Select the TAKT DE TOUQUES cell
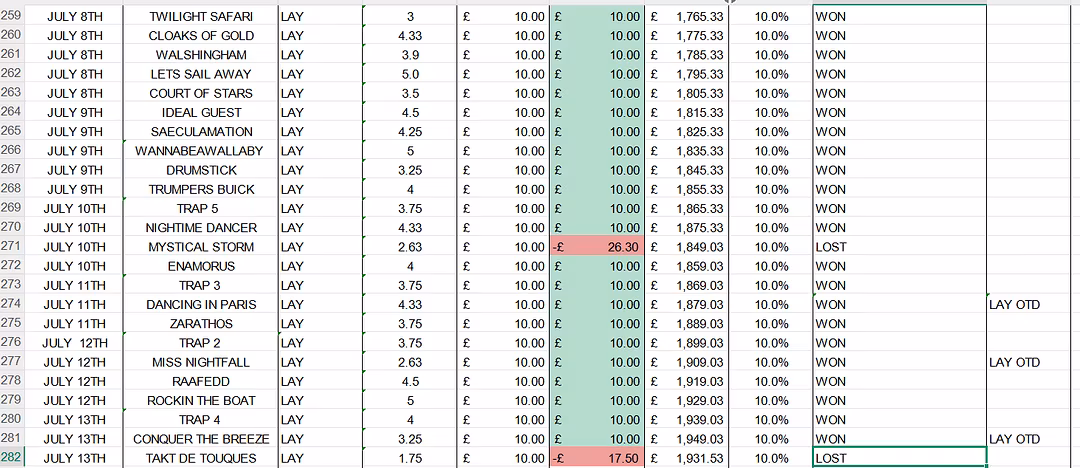Image resolution: width=1080 pixels, height=468 pixels. click(x=201, y=458)
